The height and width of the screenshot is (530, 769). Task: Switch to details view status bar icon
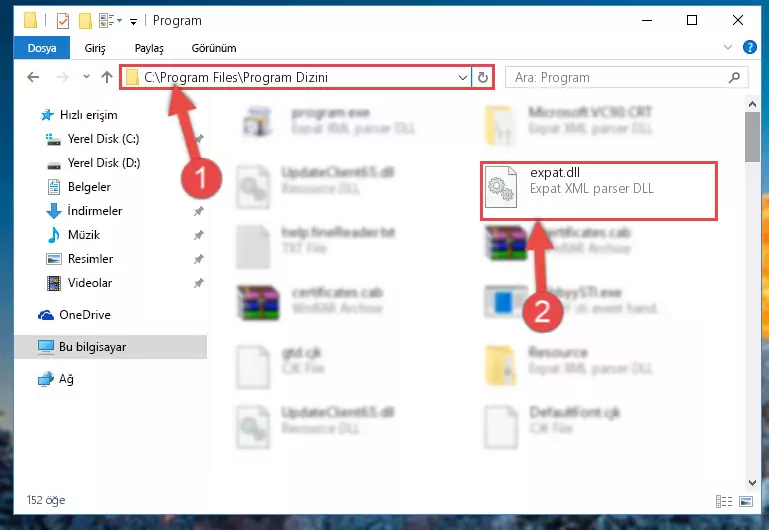[x=724, y=501]
